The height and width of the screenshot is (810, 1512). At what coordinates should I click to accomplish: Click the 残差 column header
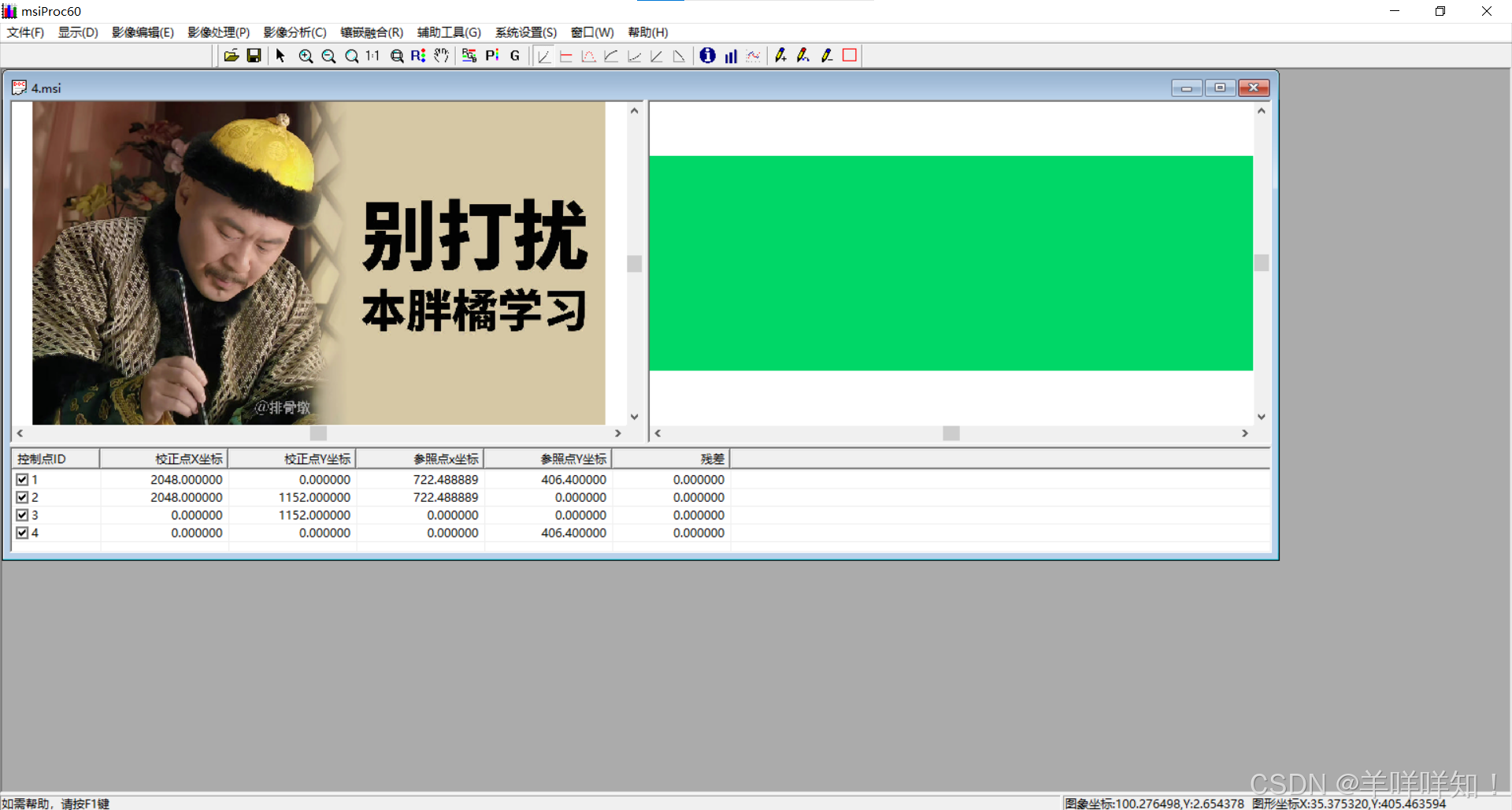pyautogui.click(x=671, y=459)
